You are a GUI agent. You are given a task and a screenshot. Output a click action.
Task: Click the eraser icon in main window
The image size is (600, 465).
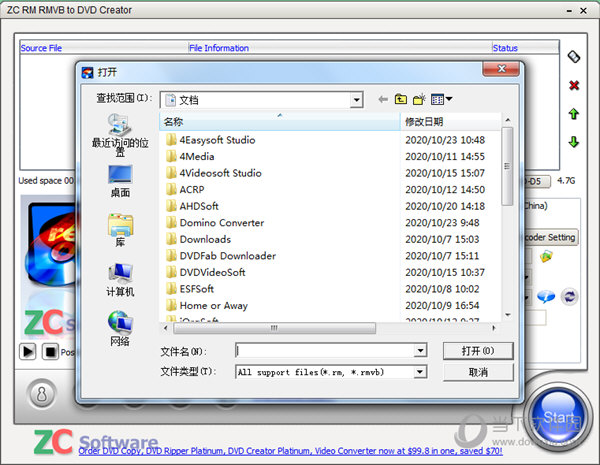574,57
